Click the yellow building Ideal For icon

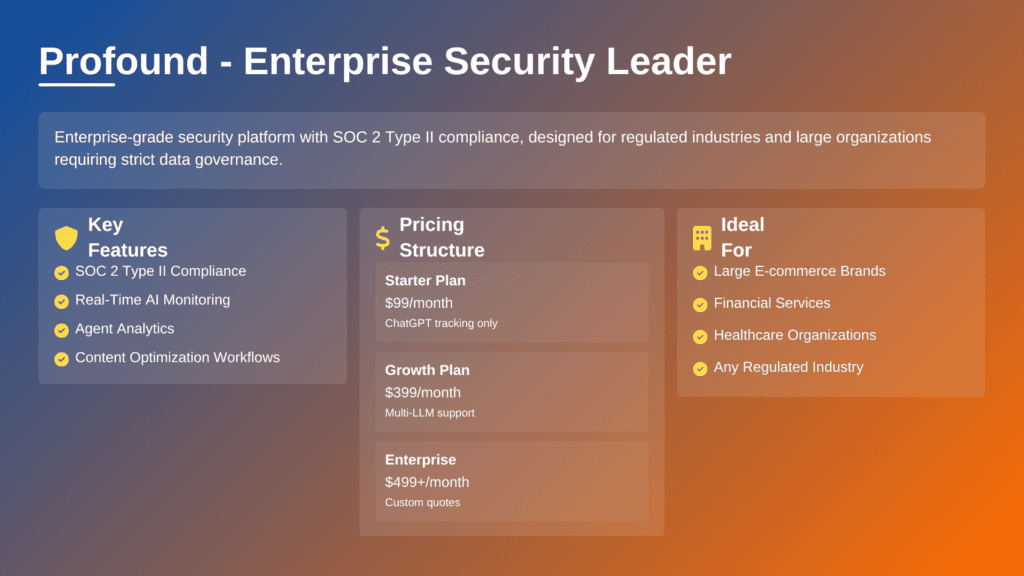point(702,238)
